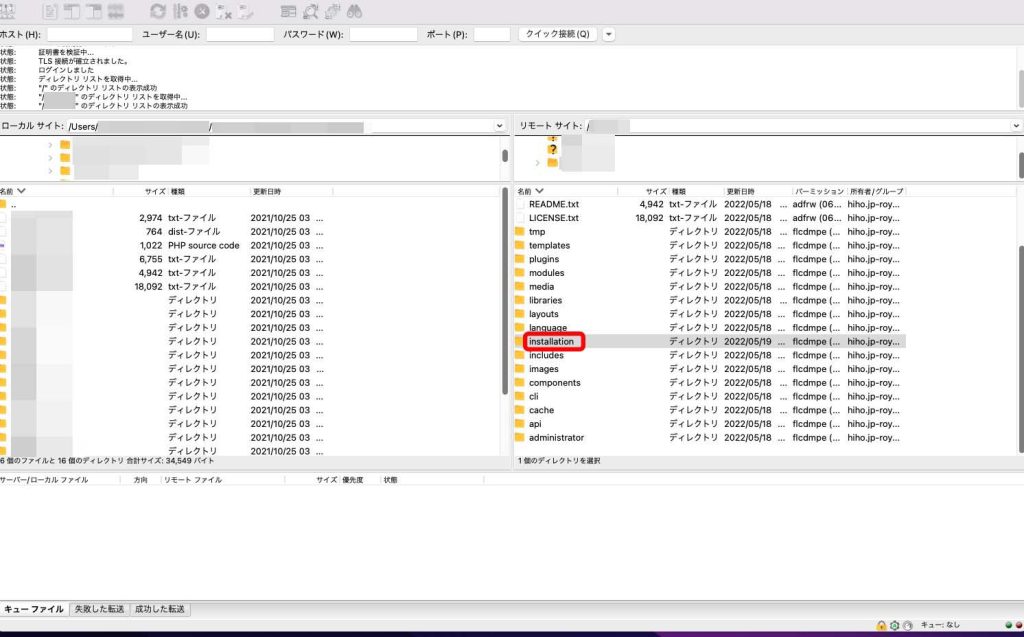Switch to the 成功した転送 tab
This screenshot has width=1024, height=637.
click(x=159, y=609)
